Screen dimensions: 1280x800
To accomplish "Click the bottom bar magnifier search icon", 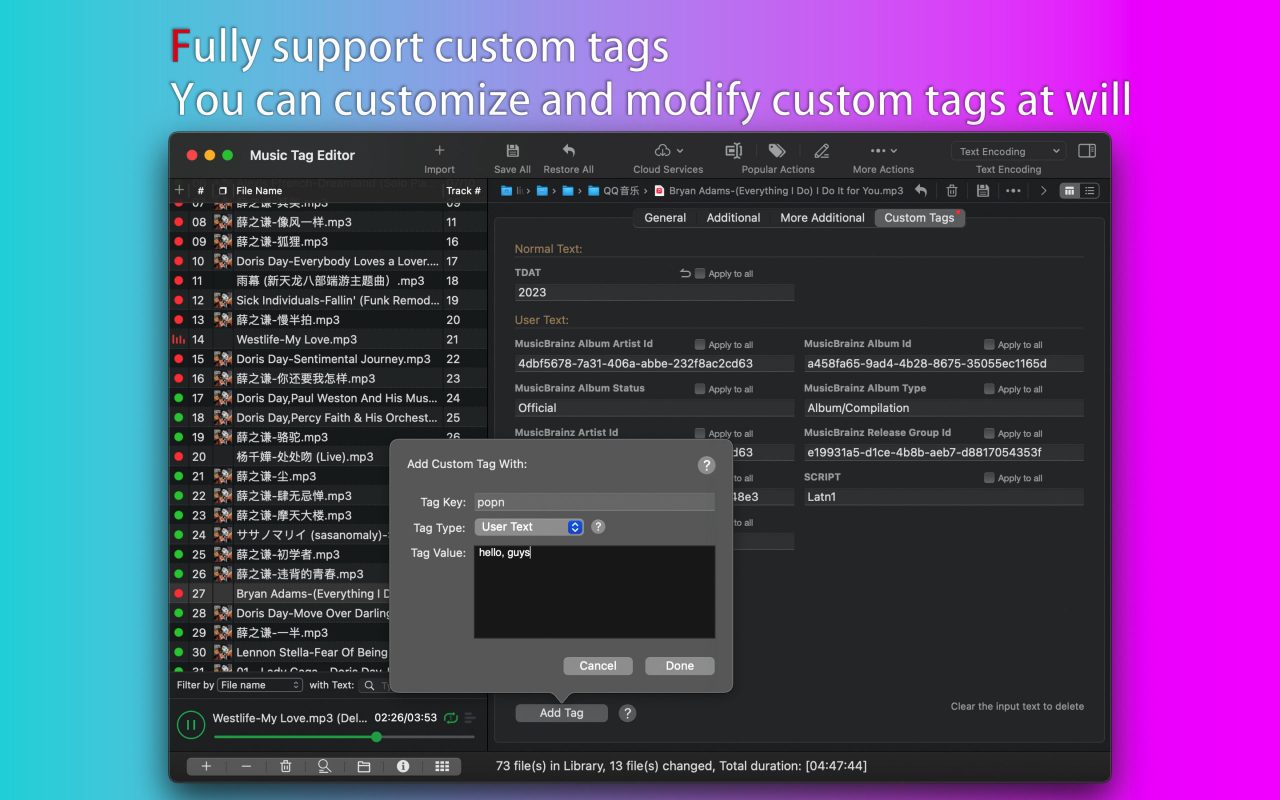I will coord(324,766).
